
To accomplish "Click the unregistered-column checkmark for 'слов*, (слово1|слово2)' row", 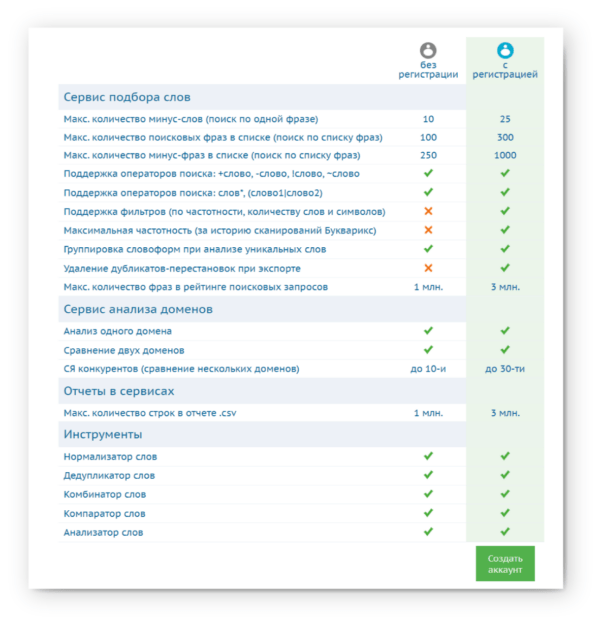I will coord(428,192).
